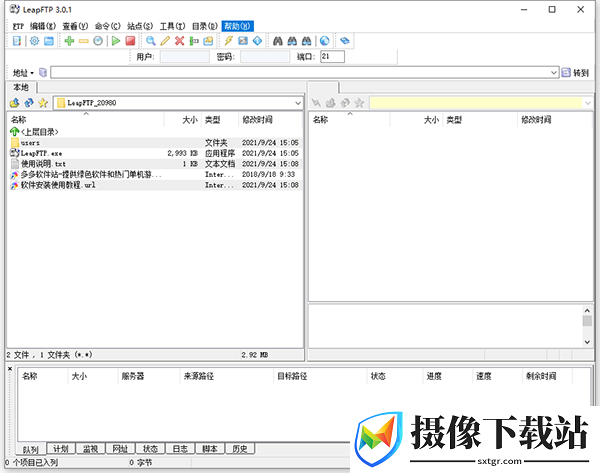Switch to the 监视 bottom tab
This screenshot has width=600, height=473.
(91, 449)
